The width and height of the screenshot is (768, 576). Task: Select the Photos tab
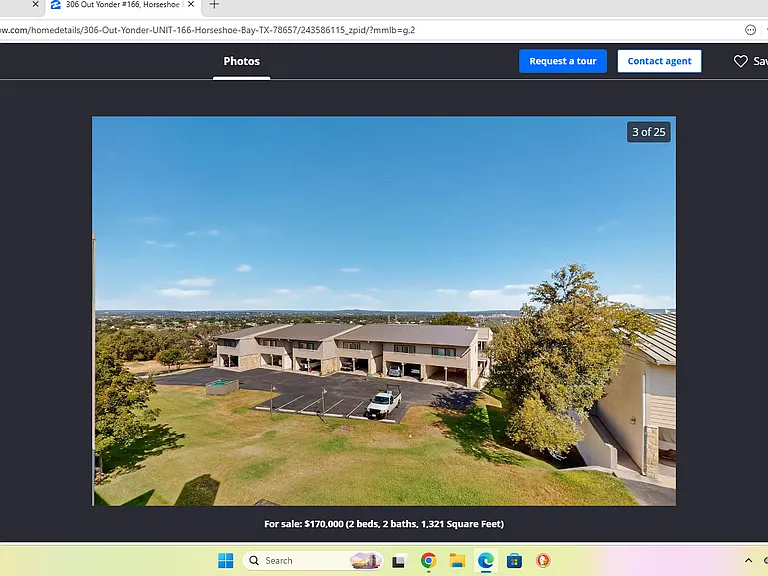pyautogui.click(x=241, y=61)
